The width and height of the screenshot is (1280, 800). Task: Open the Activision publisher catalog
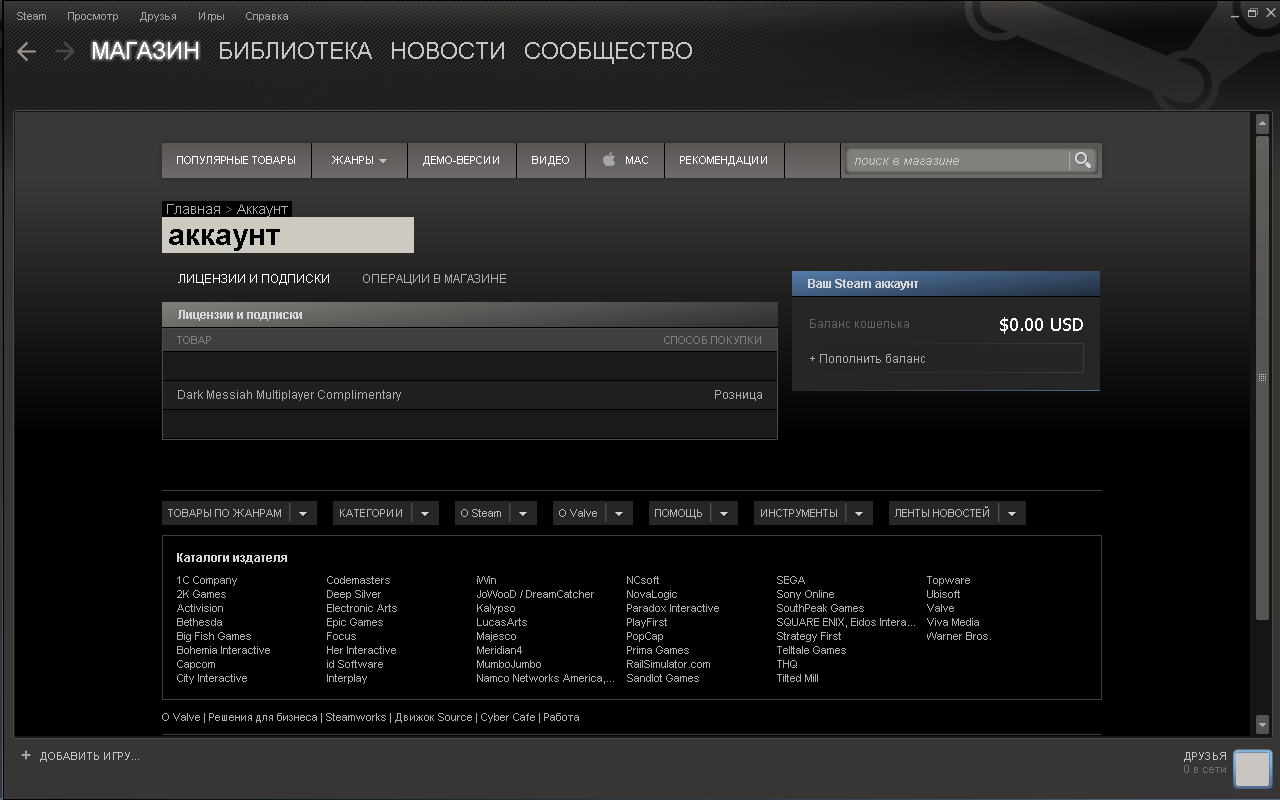[200, 608]
